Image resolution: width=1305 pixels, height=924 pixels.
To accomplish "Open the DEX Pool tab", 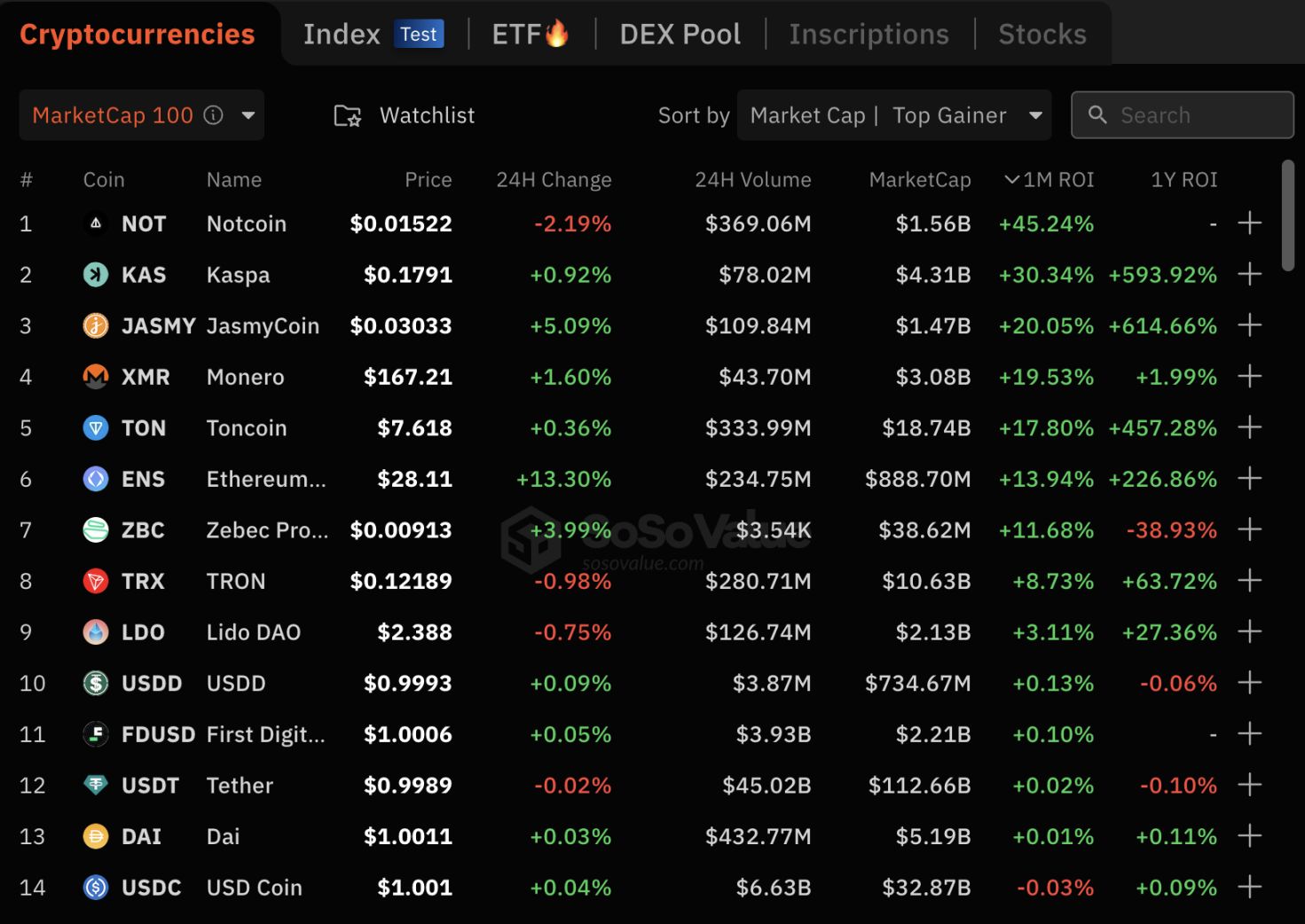I will coord(680,35).
